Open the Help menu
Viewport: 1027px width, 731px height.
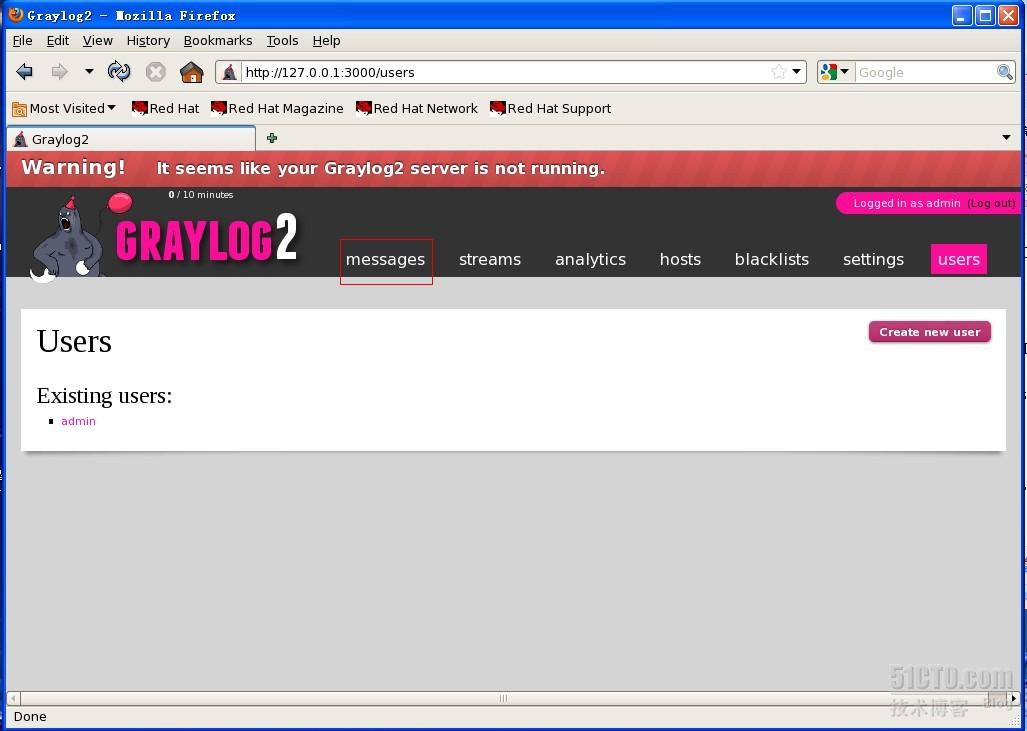click(x=326, y=41)
